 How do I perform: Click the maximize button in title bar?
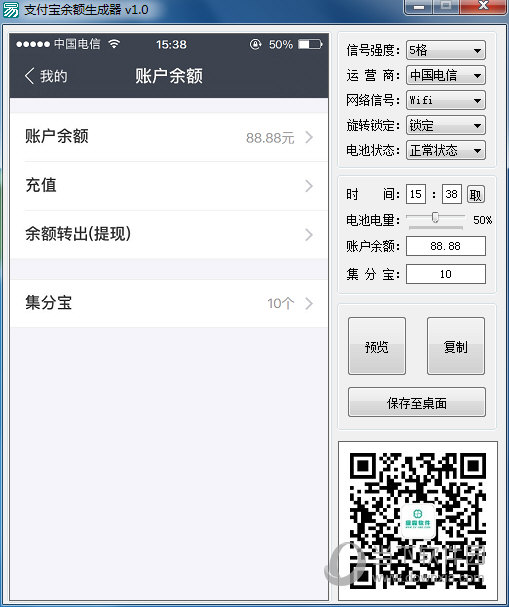point(446,6)
